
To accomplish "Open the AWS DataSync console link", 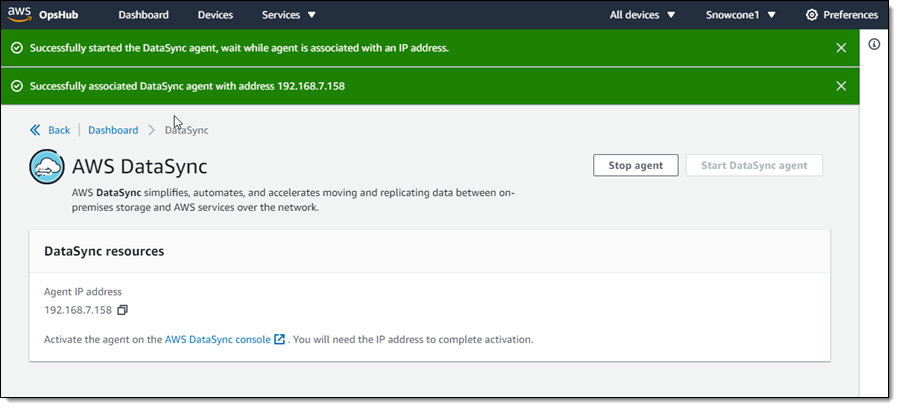I will pyautogui.click(x=217, y=340).
